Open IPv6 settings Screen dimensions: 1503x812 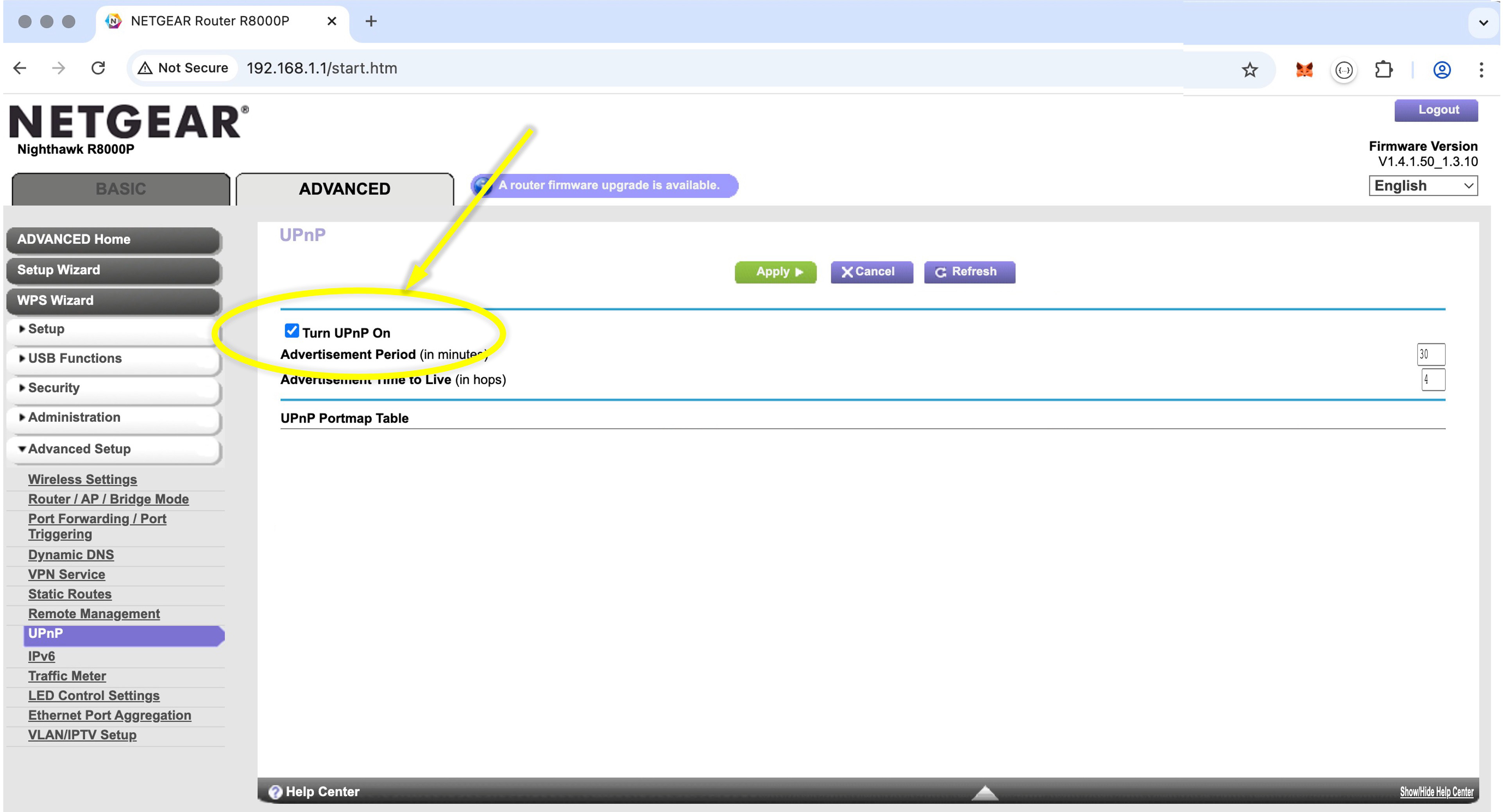(x=41, y=657)
